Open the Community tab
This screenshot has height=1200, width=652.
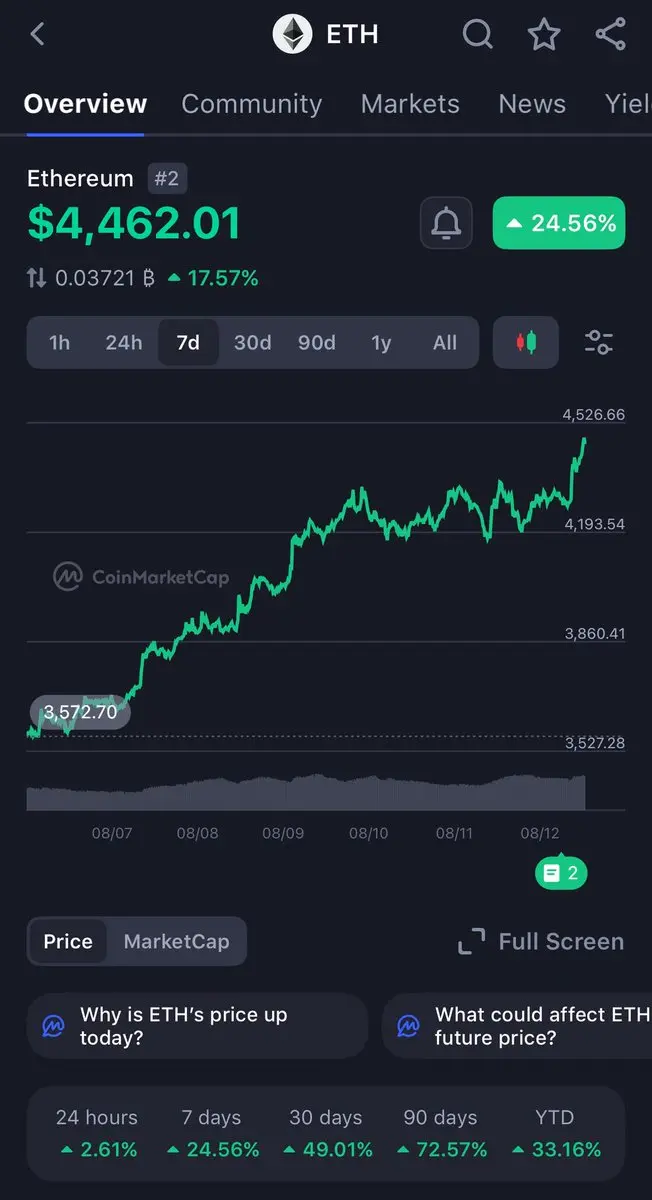(251, 104)
